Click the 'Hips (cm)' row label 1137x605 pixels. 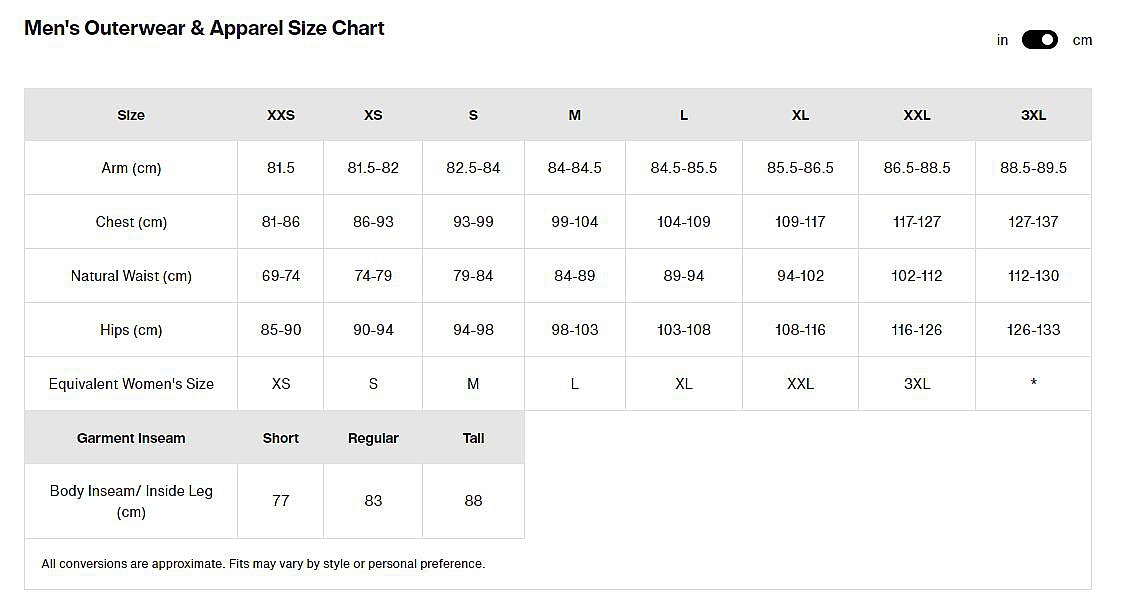point(131,330)
